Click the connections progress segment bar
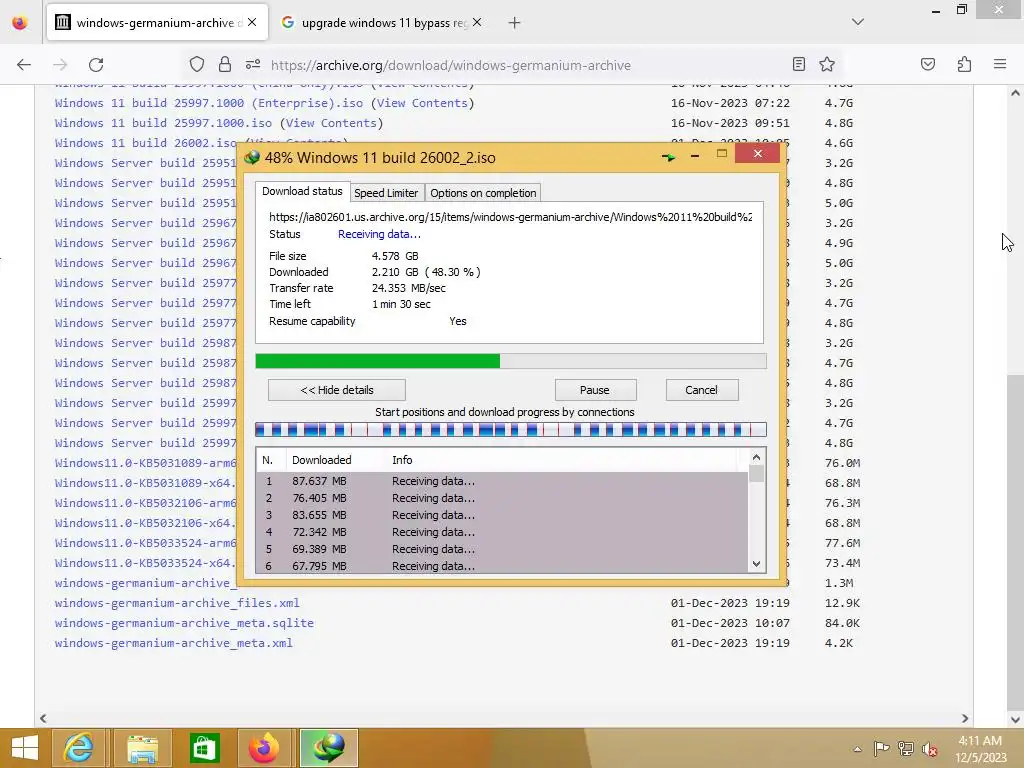1024x768 pixels. point(511,429)
